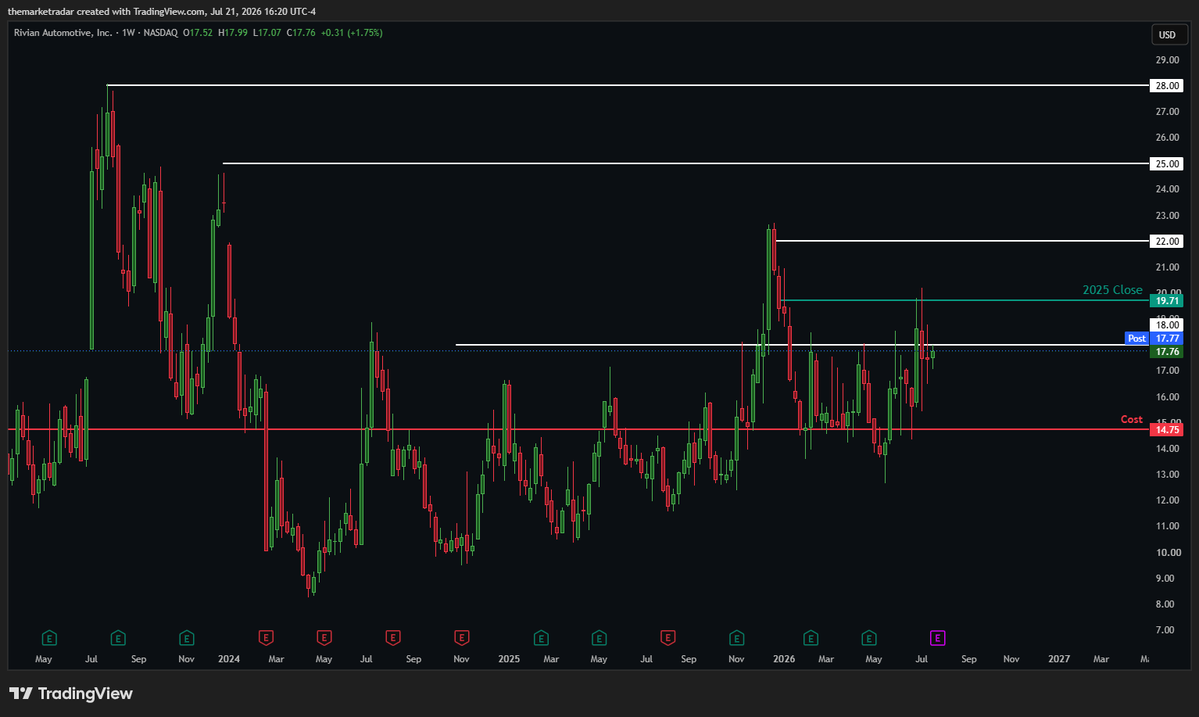Click the 1W interval label in the legend

128,33
